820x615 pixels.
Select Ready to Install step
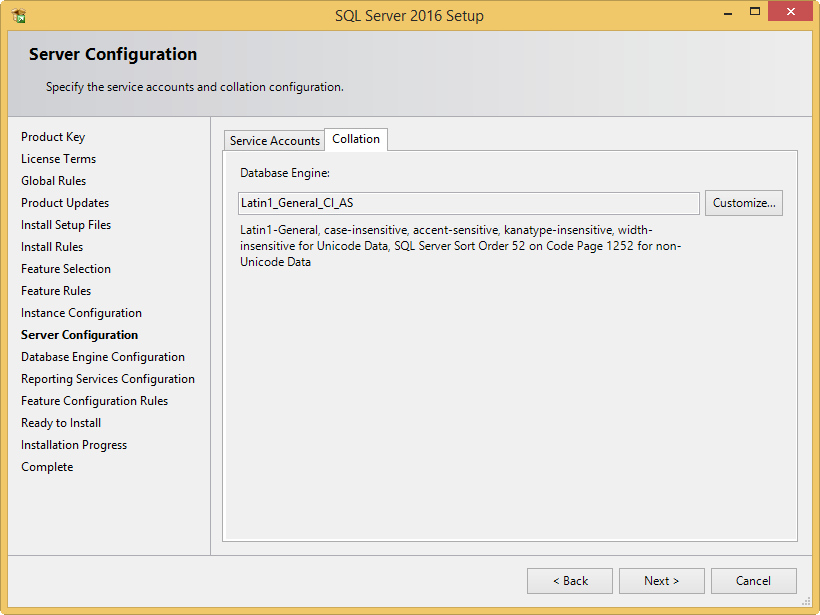point(61,423)
